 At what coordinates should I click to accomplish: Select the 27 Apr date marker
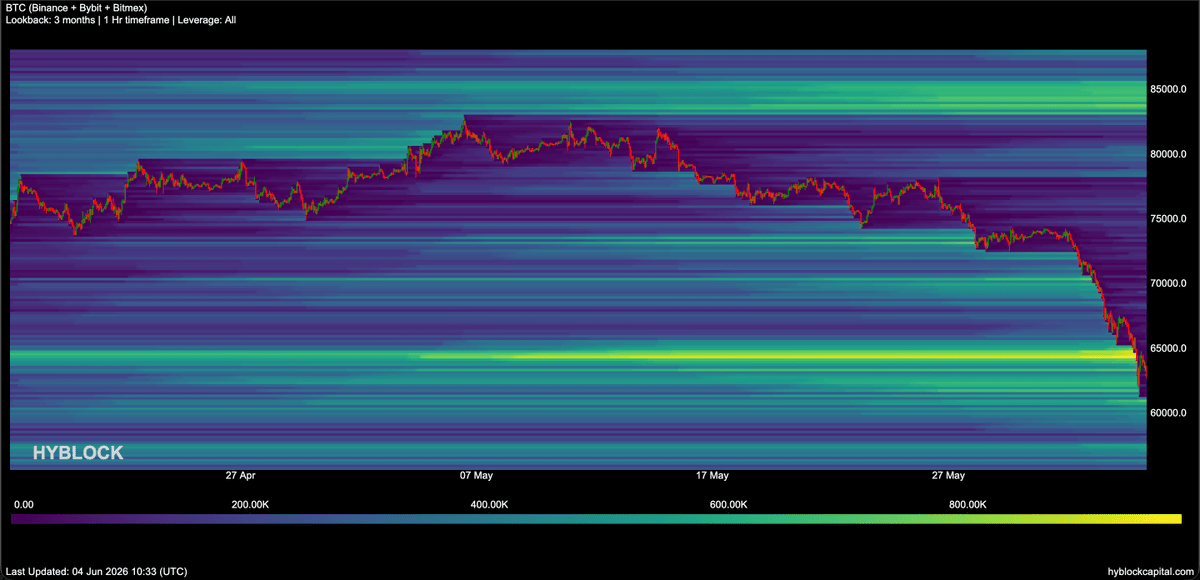(x=241, y=476)
